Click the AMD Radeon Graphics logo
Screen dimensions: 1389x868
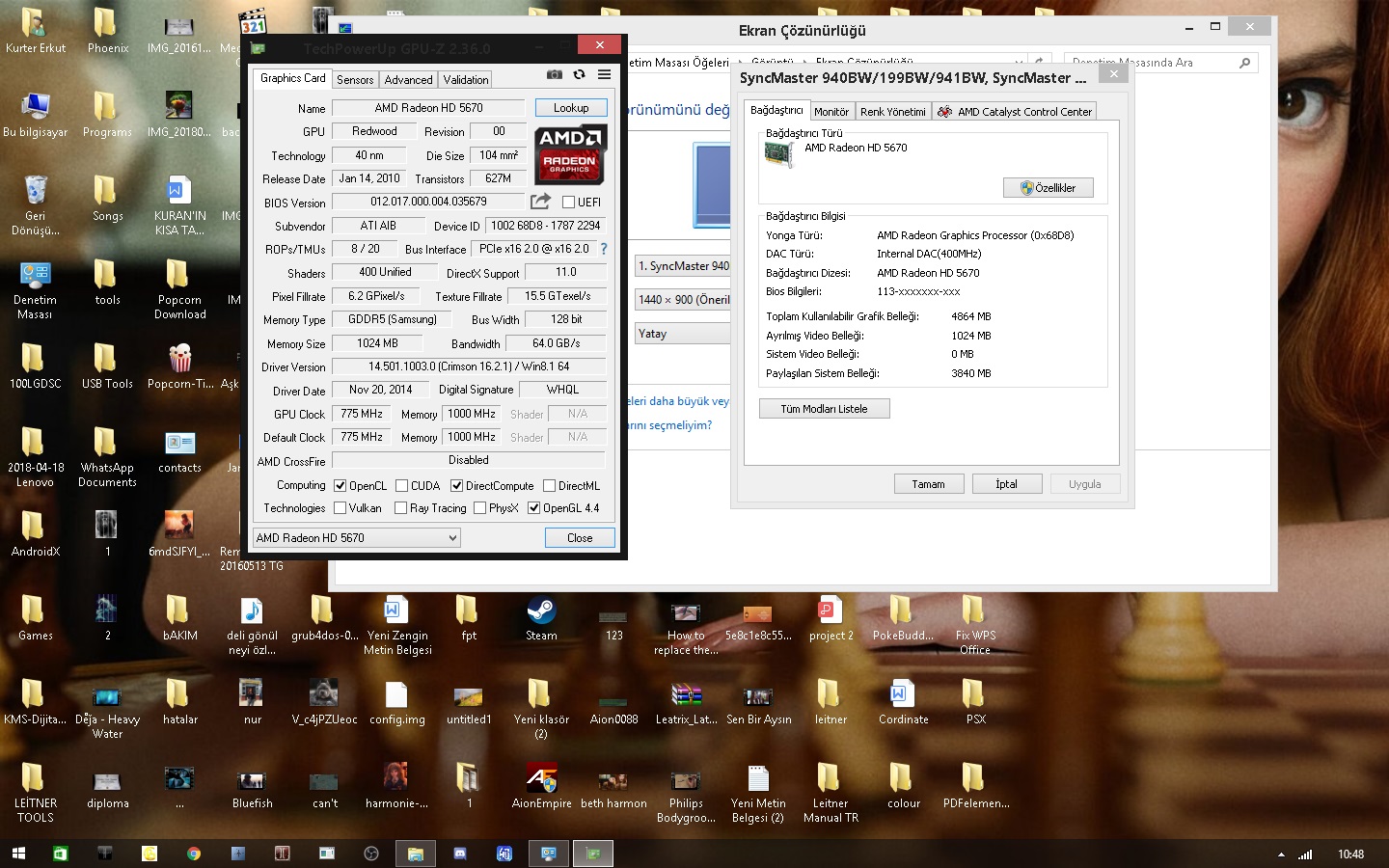(570, 153)
